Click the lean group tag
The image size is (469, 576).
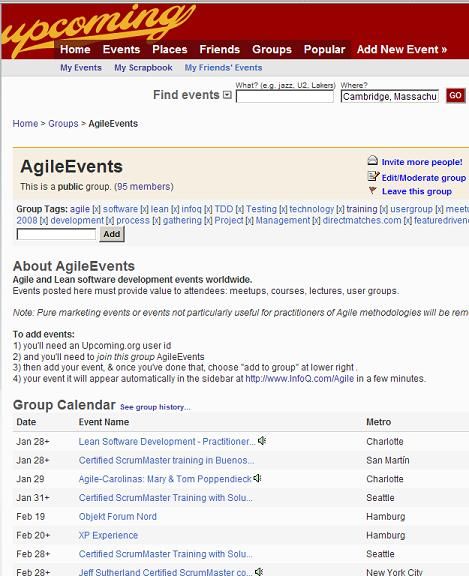pyautogui.click(x=159, y=209)
